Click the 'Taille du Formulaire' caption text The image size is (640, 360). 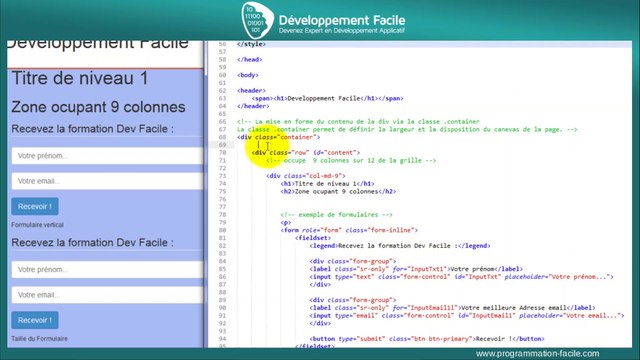(40, 339)
